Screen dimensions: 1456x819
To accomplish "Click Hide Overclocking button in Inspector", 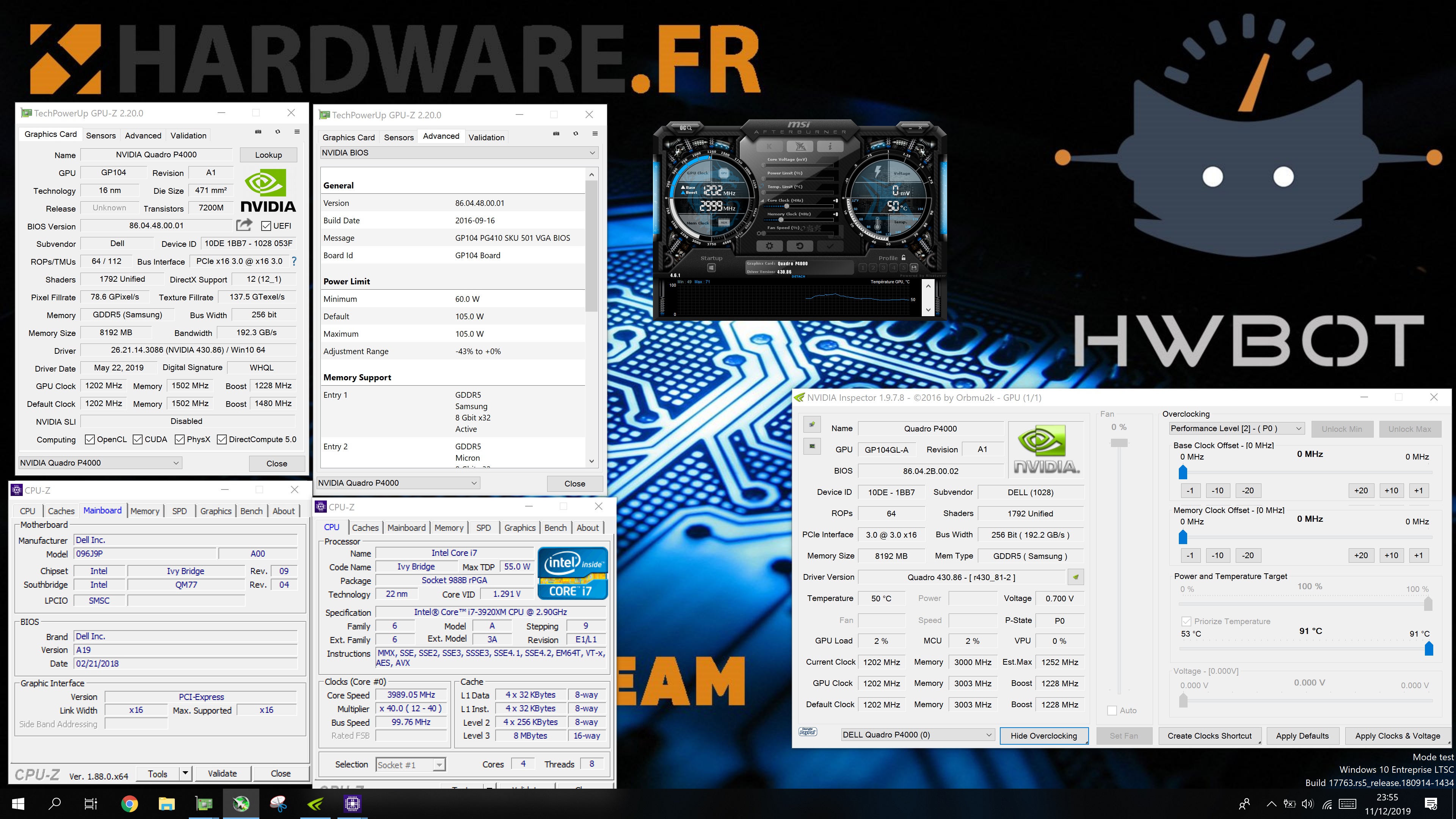I will point(1044,735).
